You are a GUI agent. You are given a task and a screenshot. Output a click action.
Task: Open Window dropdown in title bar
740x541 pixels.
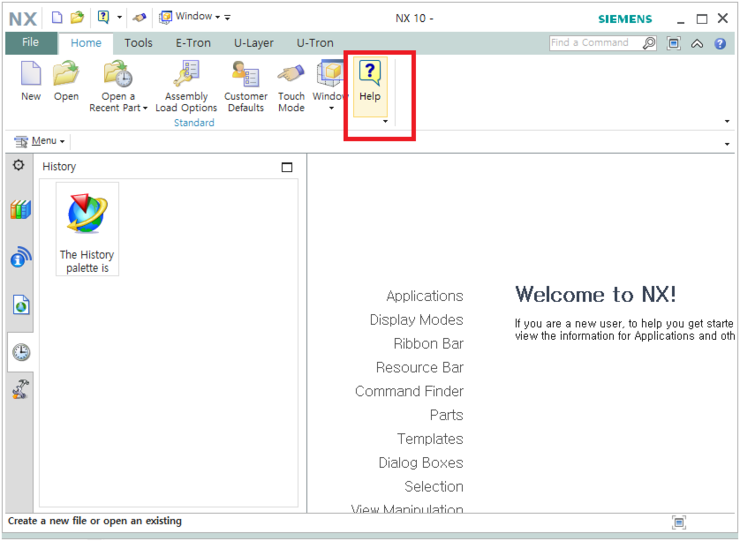(190, 17)
